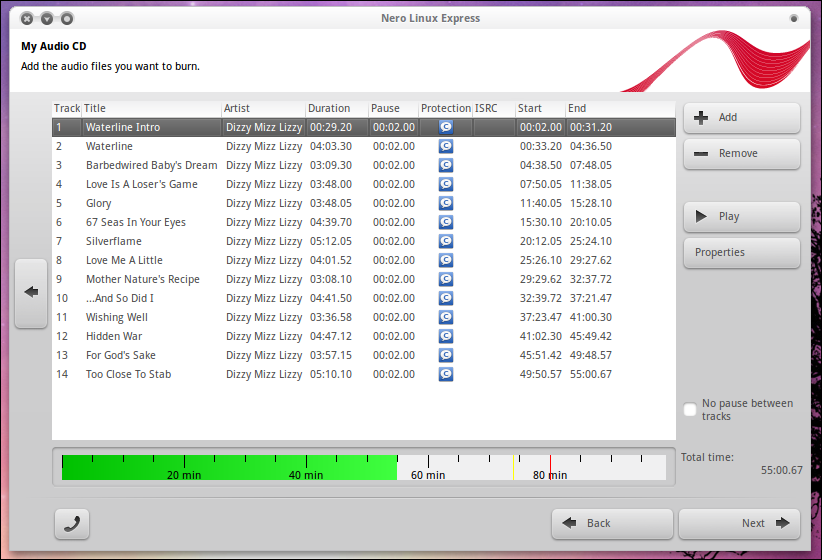Viewport: 822px width, 560px height.
Task: Sort by the Title column header
Action: click(x=152, y=109)
